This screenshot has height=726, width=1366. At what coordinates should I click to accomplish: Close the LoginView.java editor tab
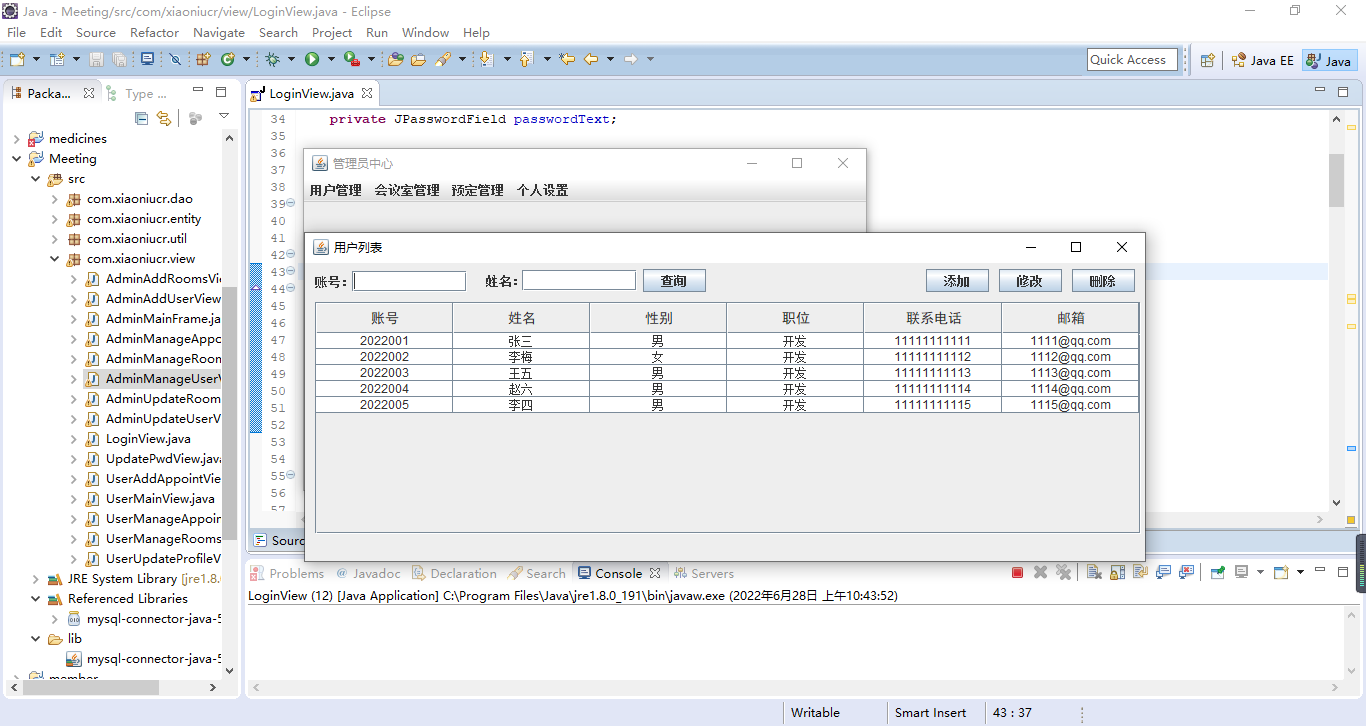pos(366,93)
